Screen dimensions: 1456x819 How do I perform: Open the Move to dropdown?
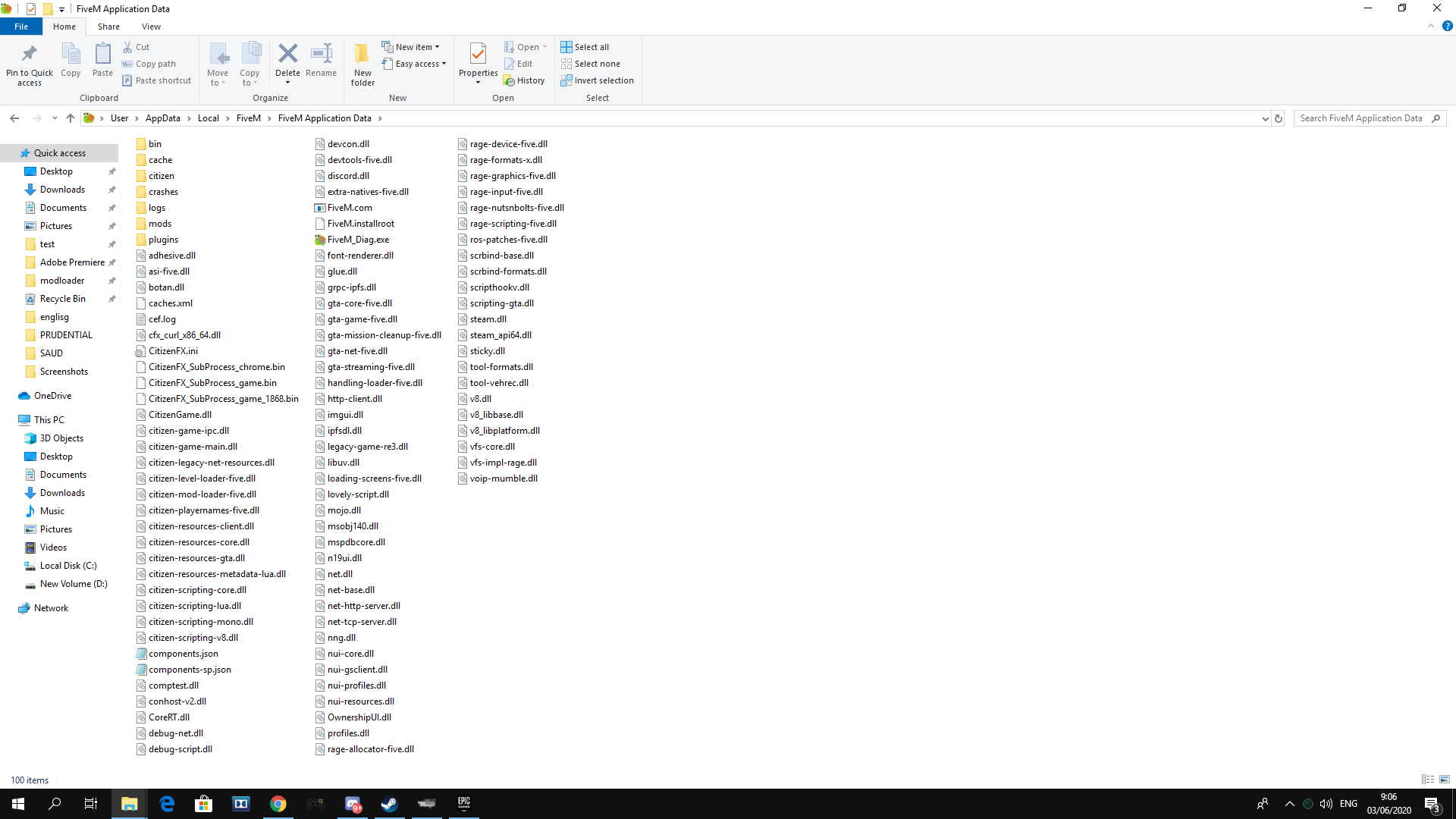(218, 63)
